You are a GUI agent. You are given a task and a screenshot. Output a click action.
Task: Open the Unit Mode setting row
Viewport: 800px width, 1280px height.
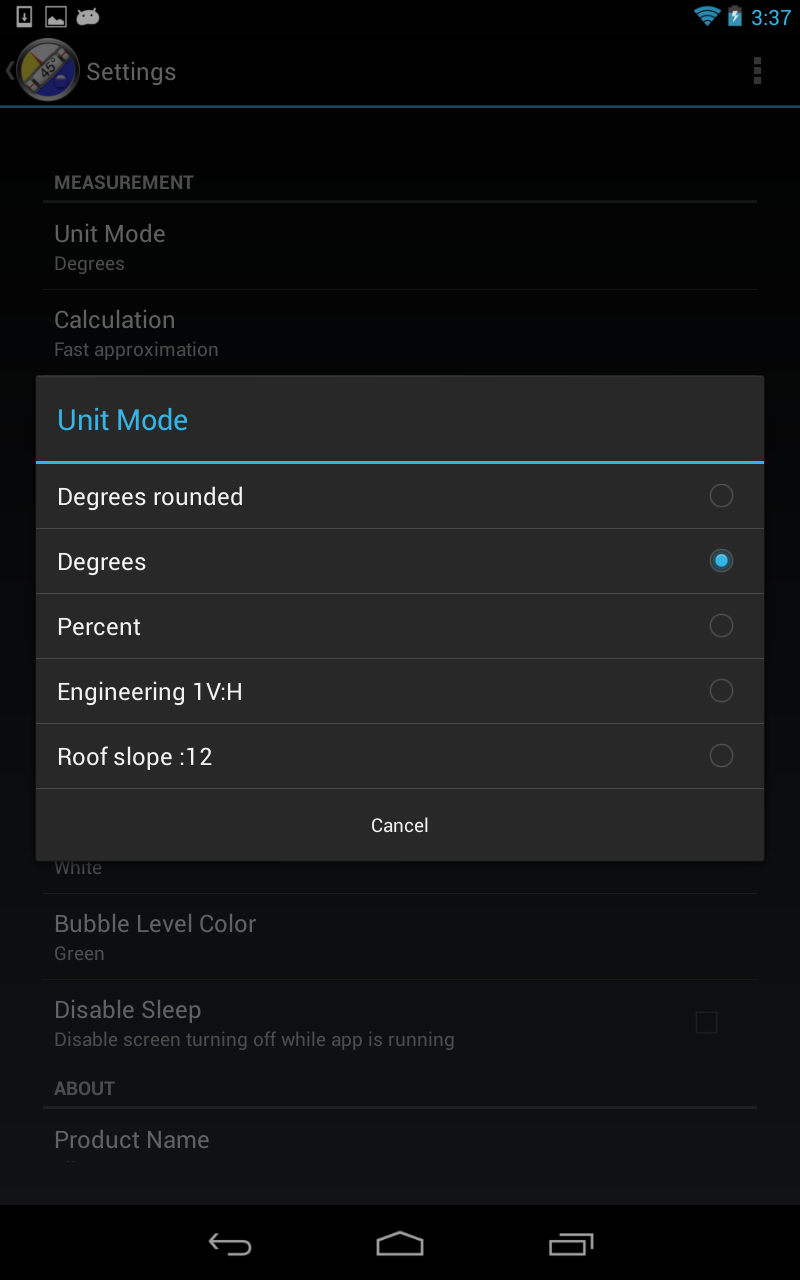[x=400, y=247]
